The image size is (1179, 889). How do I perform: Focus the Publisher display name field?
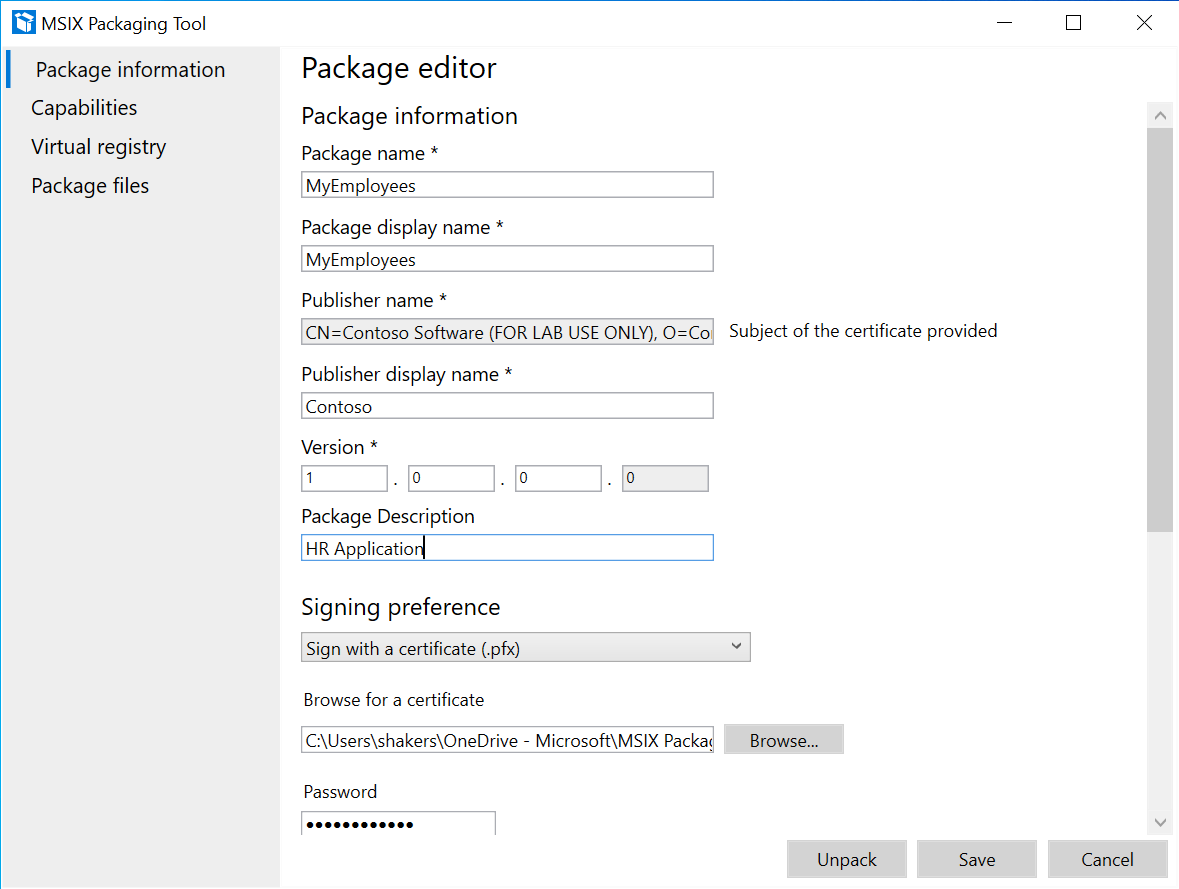click(506, 405)
